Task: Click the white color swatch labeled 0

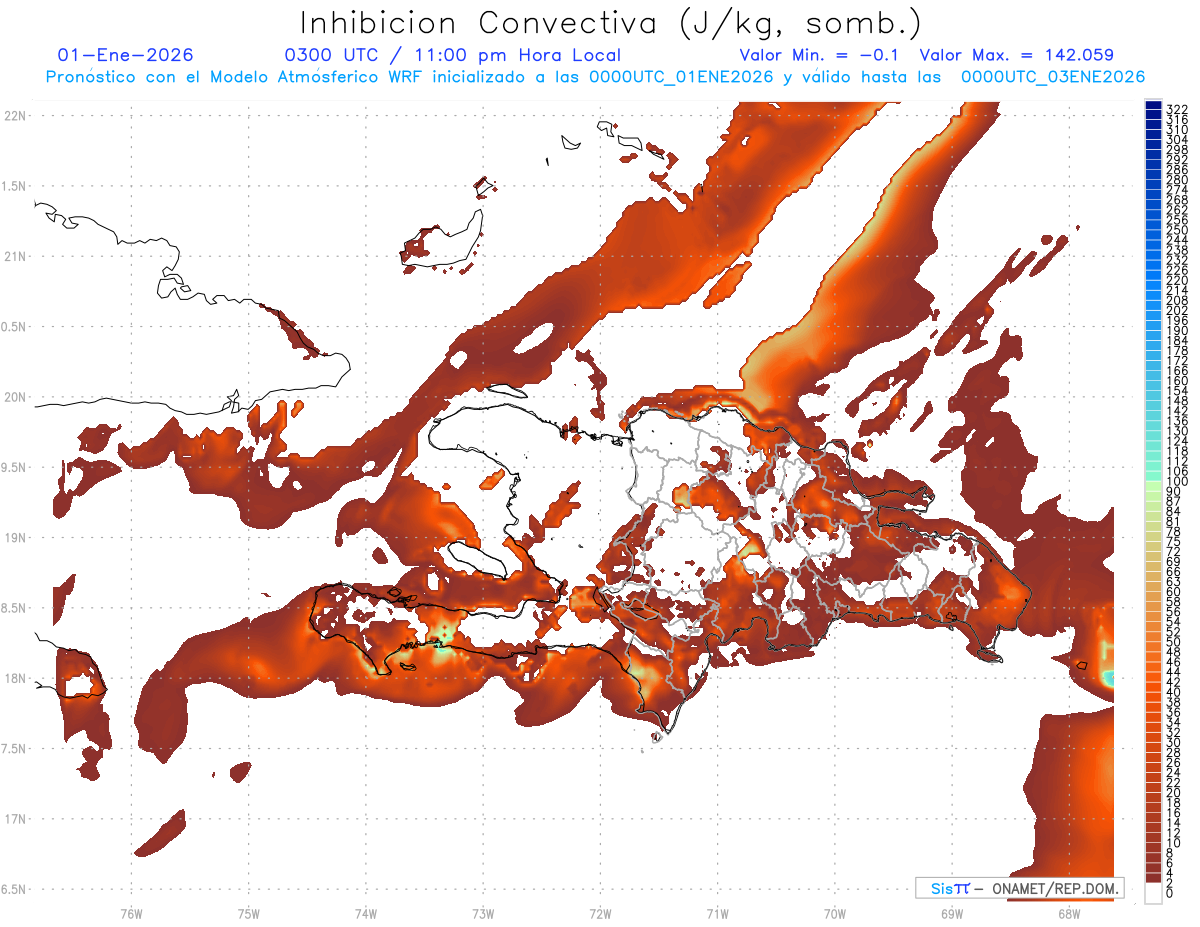Action: click(1153, 894)
